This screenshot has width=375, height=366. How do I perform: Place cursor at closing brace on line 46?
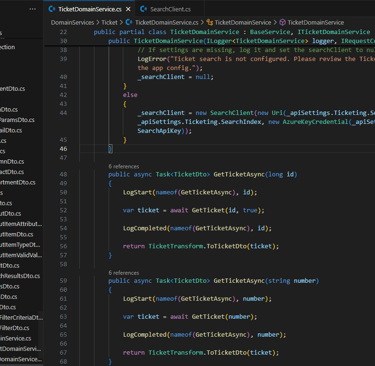pos(110,149)
